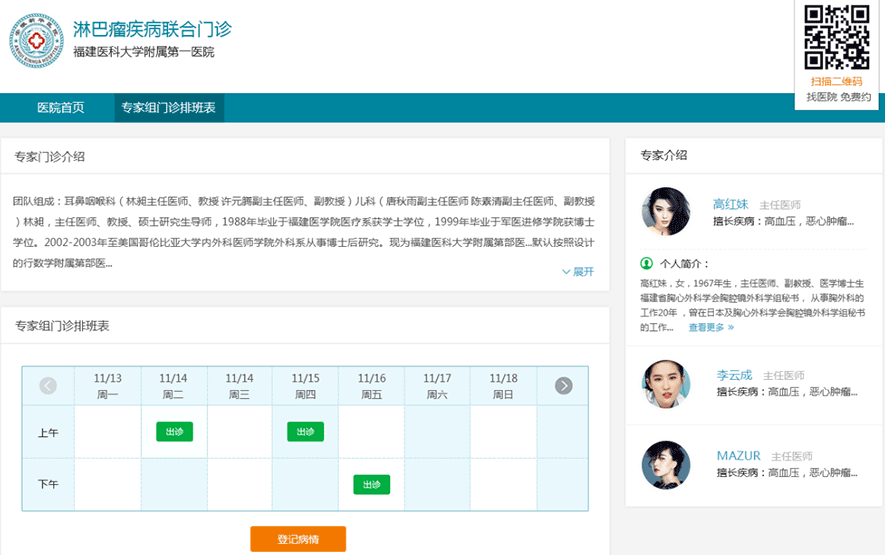Click the orange 登记病情 button

(298, 539)
